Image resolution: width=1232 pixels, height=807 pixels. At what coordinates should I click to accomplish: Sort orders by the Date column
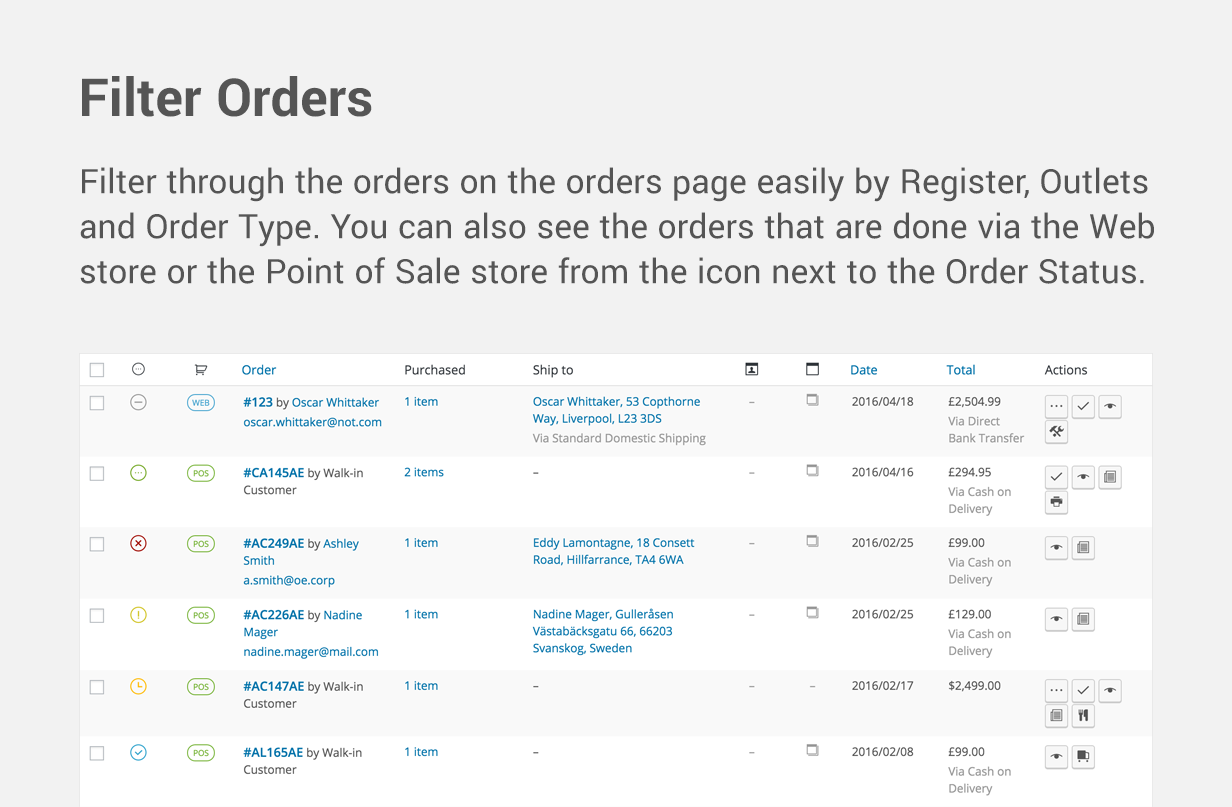863,370
